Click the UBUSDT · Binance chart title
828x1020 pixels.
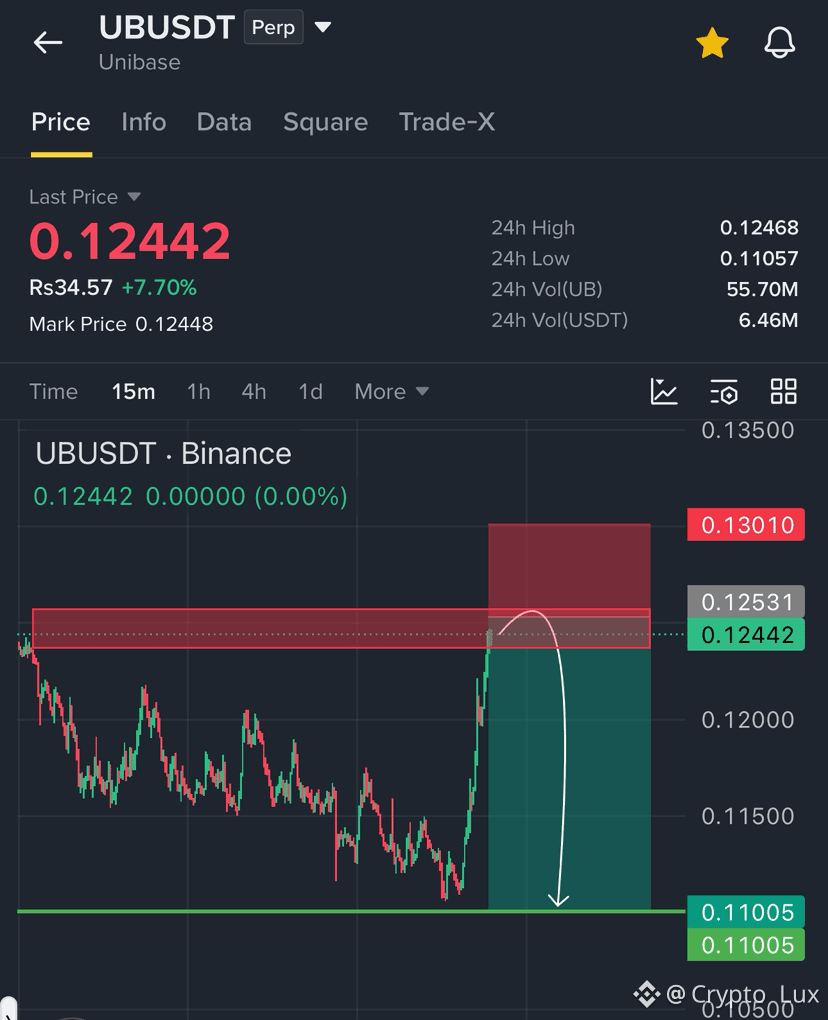pyautogui.click(x=163, y=453)
